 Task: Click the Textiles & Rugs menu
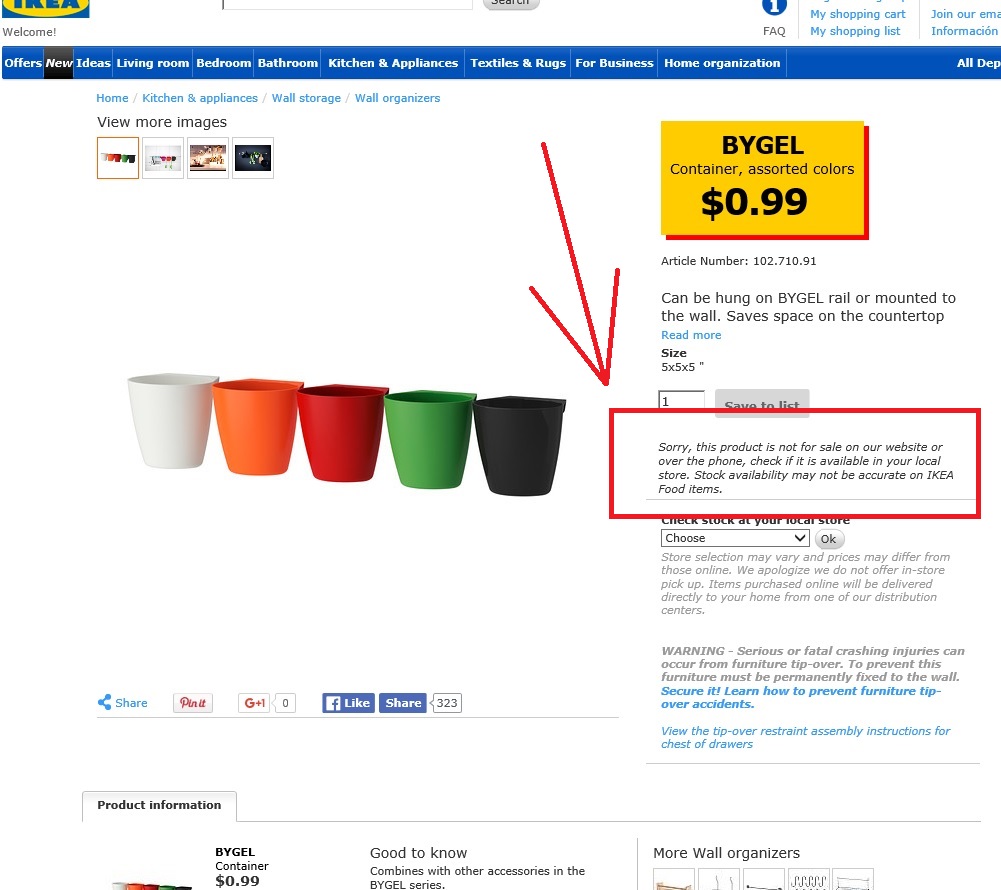click(x=518, y=63)
